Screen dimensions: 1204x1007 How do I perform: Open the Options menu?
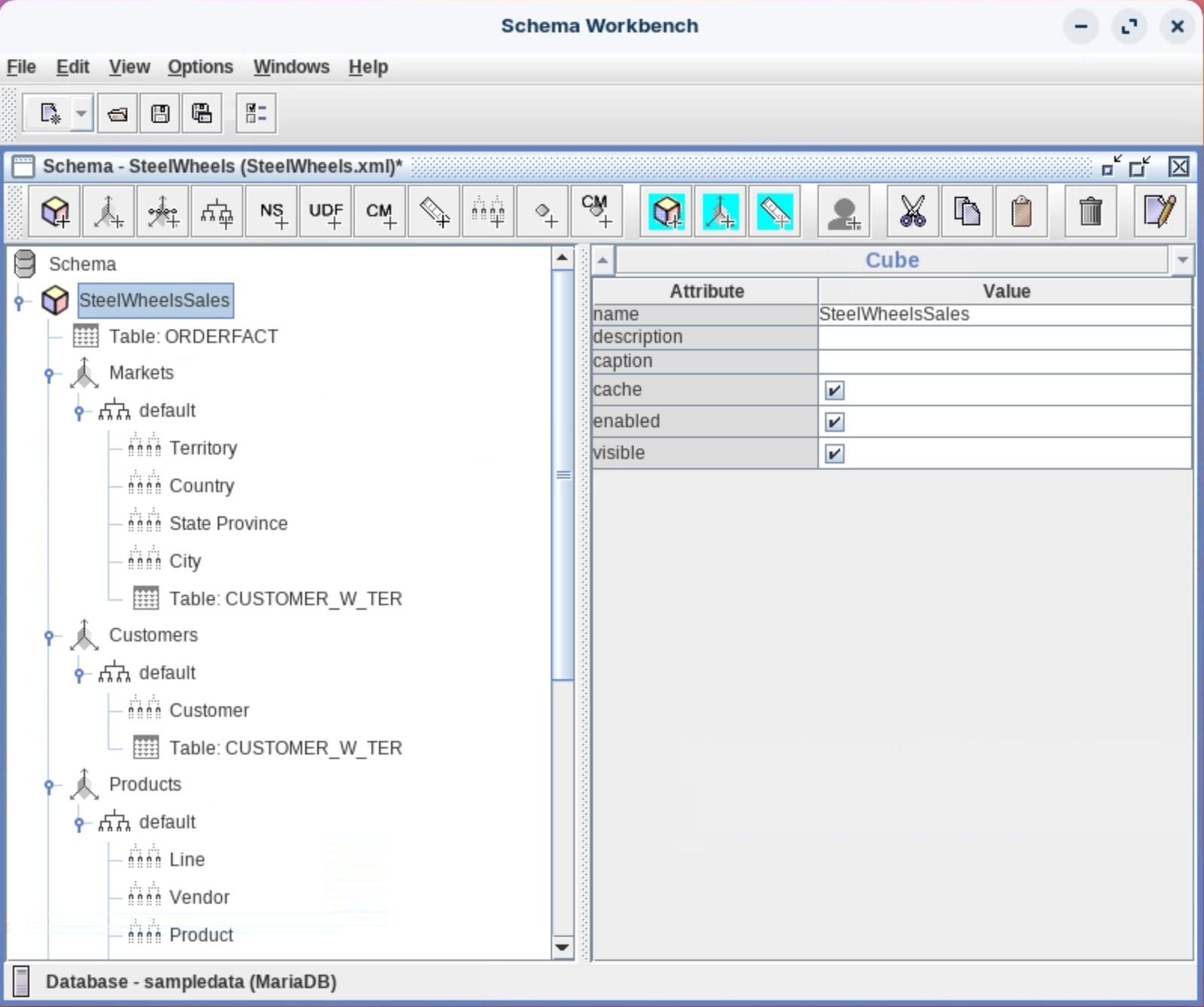(200, 67)
